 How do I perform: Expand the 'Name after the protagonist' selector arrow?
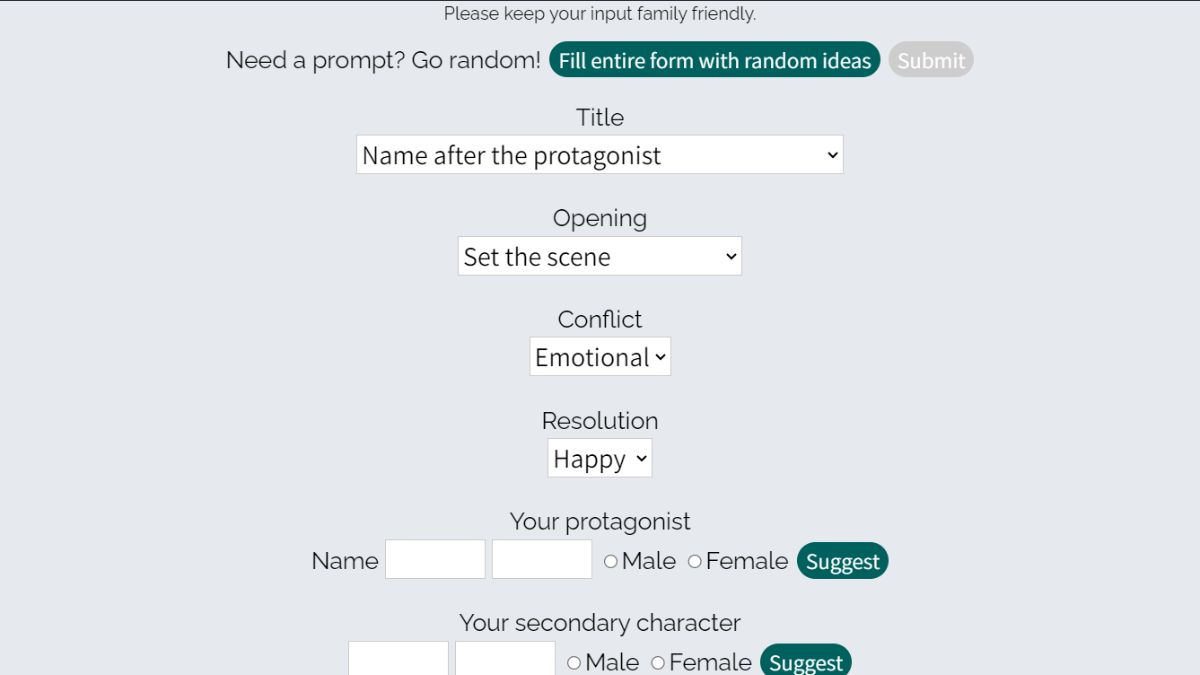click(831, 154)
